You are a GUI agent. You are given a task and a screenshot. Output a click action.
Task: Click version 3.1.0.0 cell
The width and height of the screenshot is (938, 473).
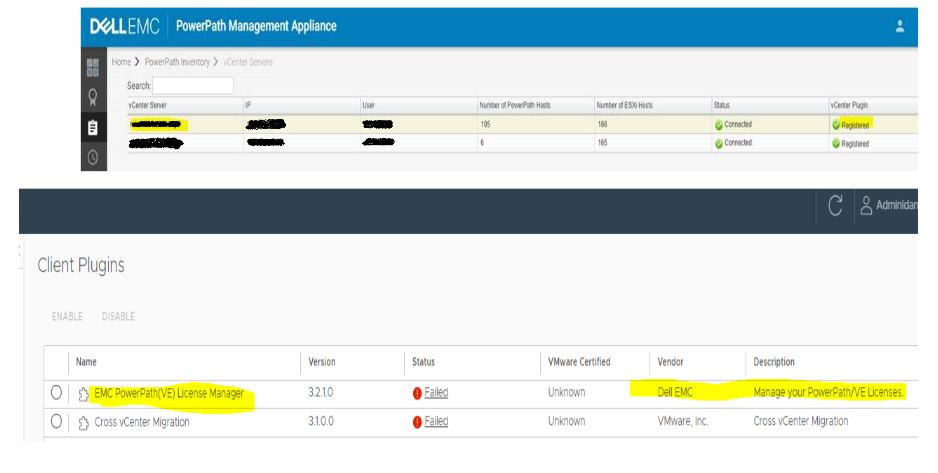pos(321,421)
